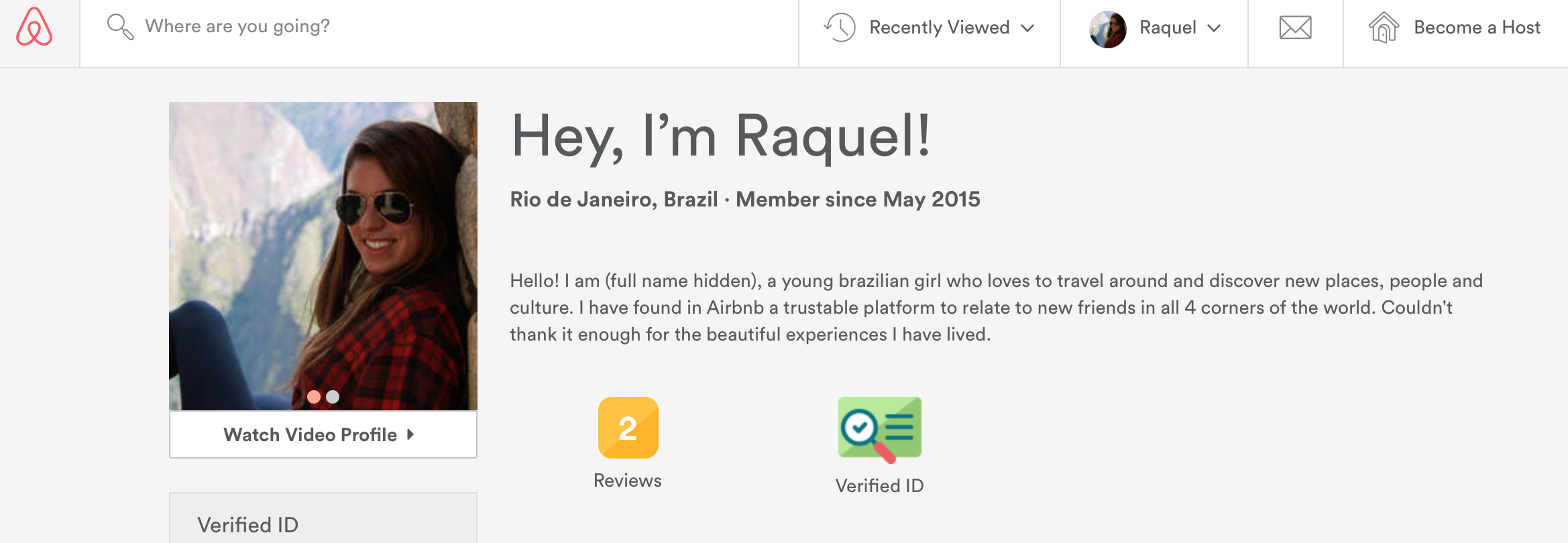Click the Become a Host house icon

pyautogui.click(x=1384, y=27)
